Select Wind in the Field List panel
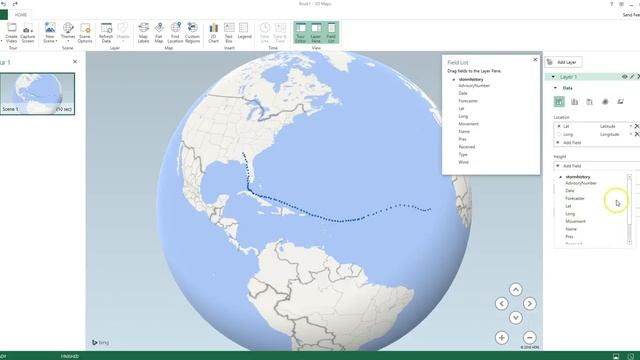Image resolution: width=640 pixels, height=360 pixels. pyautogui.click(x=463, y=162)
